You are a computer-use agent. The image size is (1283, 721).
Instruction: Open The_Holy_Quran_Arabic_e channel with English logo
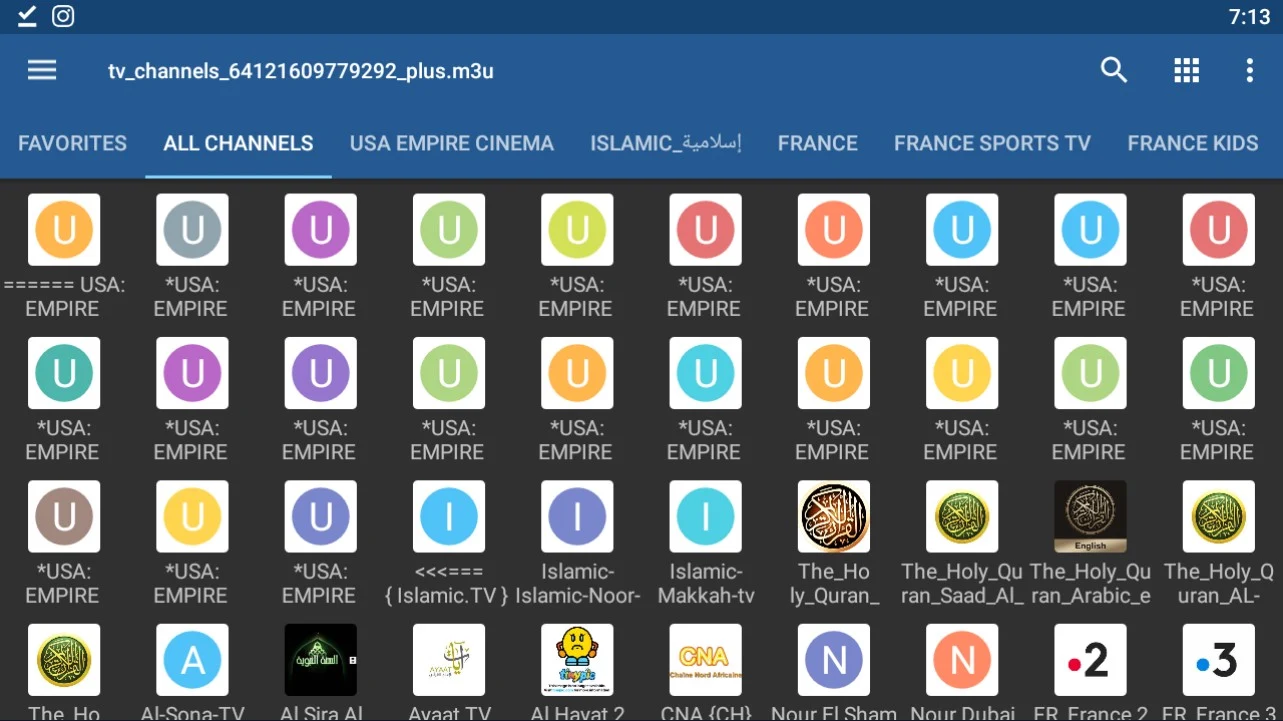pos(1090,544)
